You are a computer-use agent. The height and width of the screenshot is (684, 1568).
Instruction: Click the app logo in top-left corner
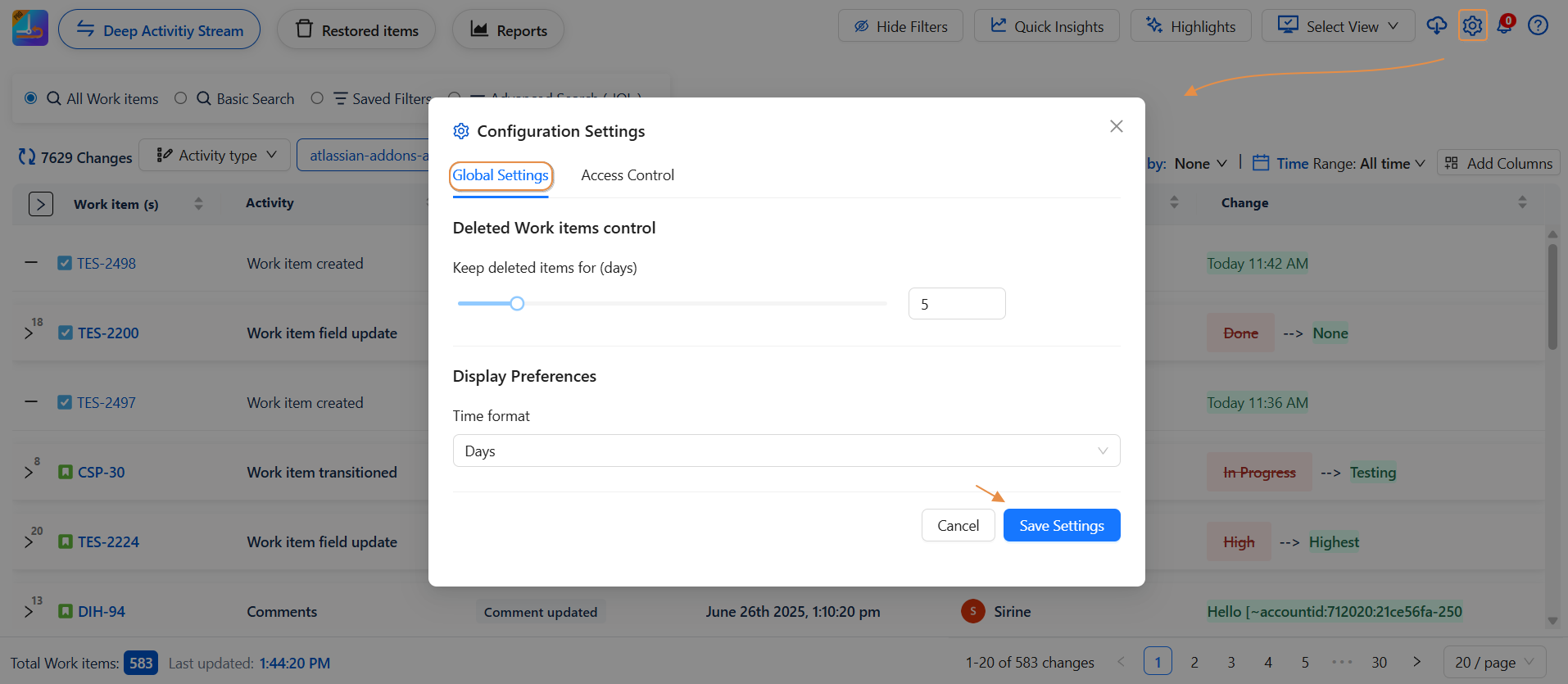click(x=30, y=29)
